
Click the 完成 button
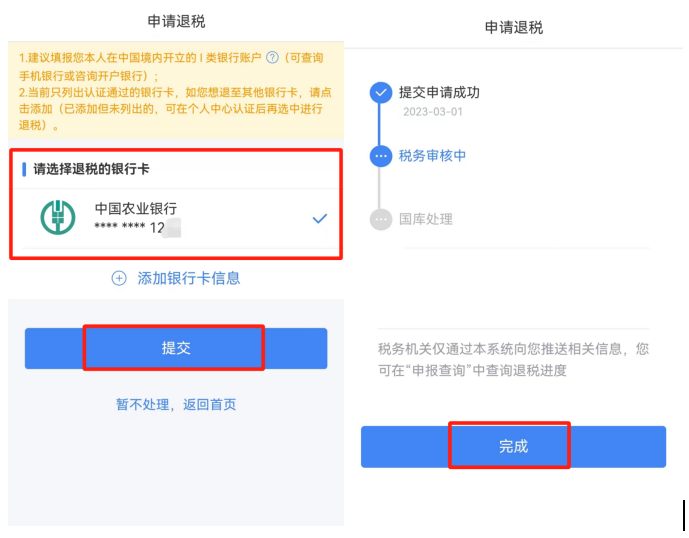click(x=513, y=447)
